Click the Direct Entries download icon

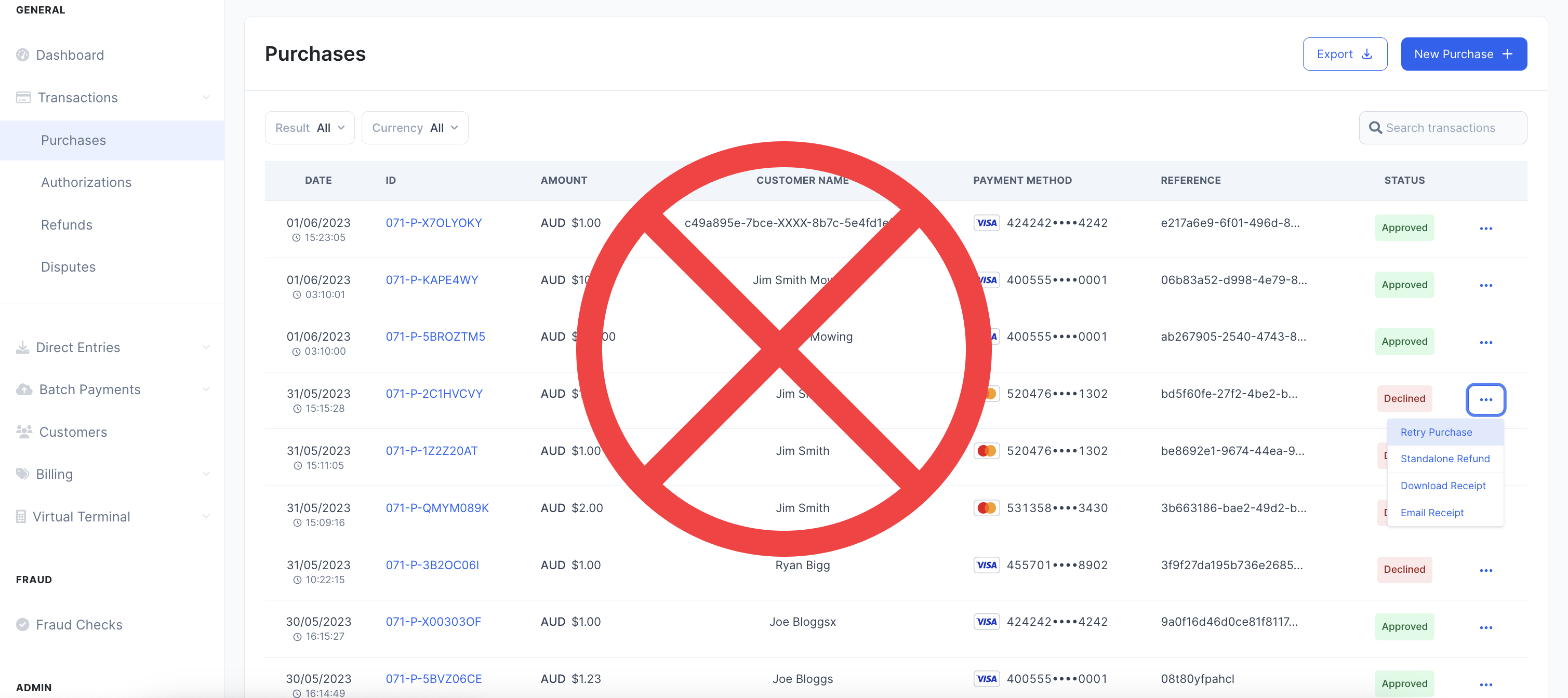pos(22,347)
